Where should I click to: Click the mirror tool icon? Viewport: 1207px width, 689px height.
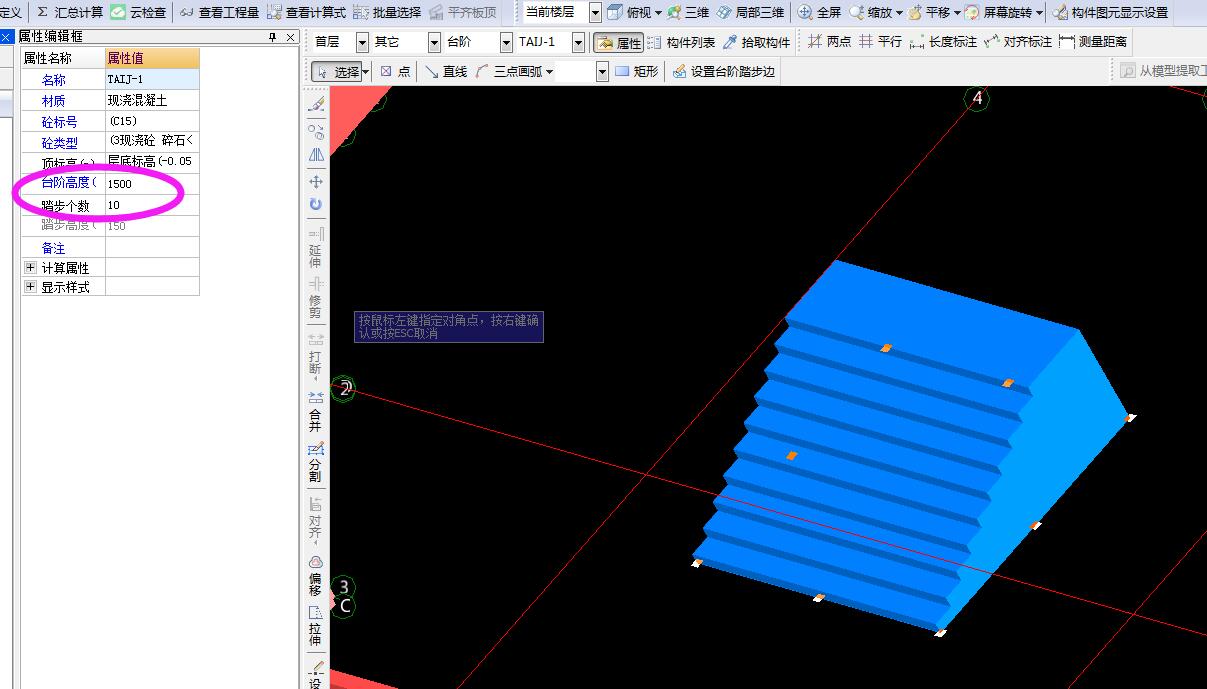[316, 155]
